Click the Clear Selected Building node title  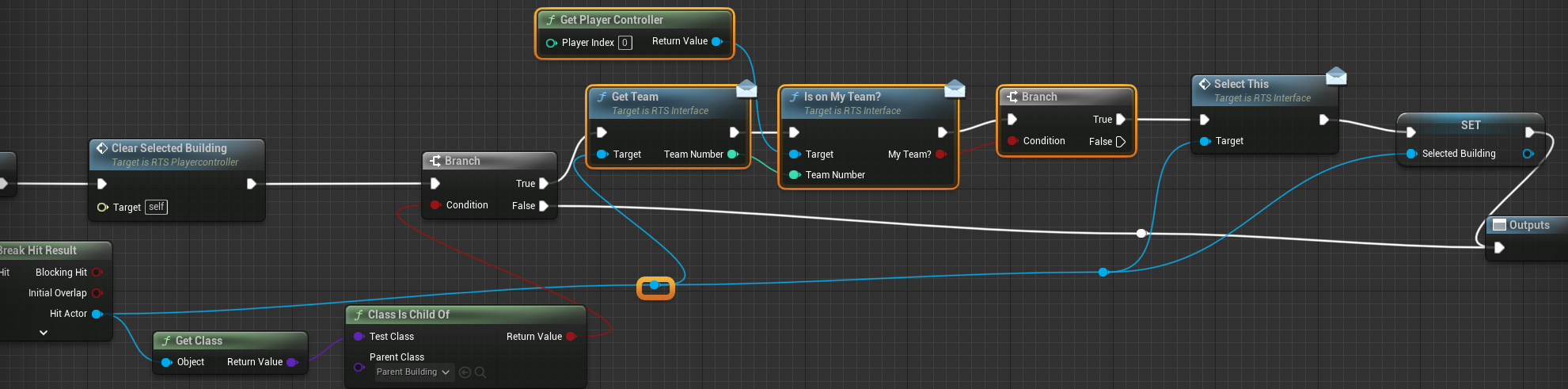pyautogui.click(x=169, y=148)
